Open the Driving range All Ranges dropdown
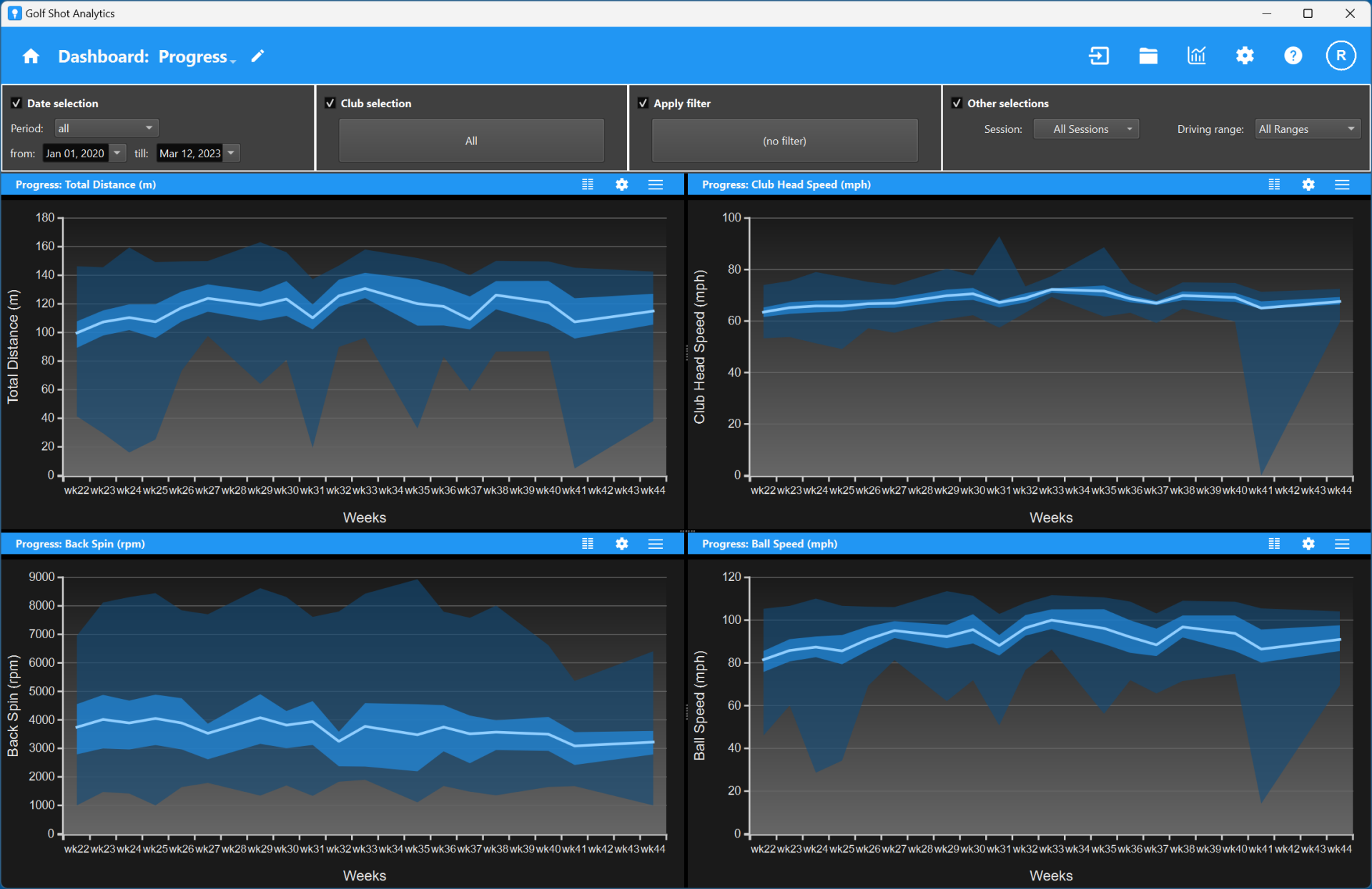 (x=1307, y=129)
